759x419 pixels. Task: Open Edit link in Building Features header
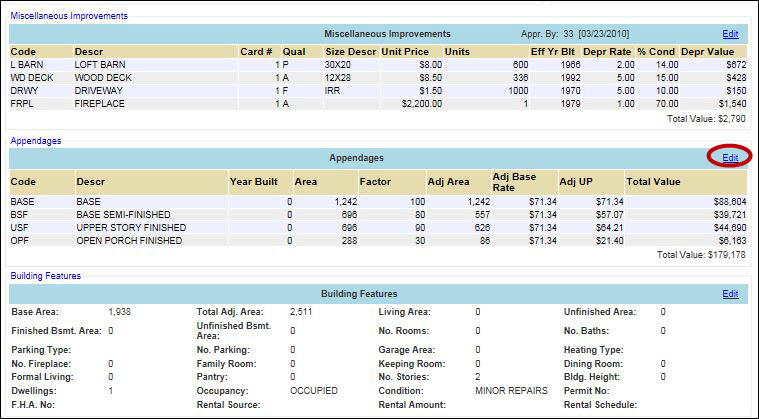730,294
